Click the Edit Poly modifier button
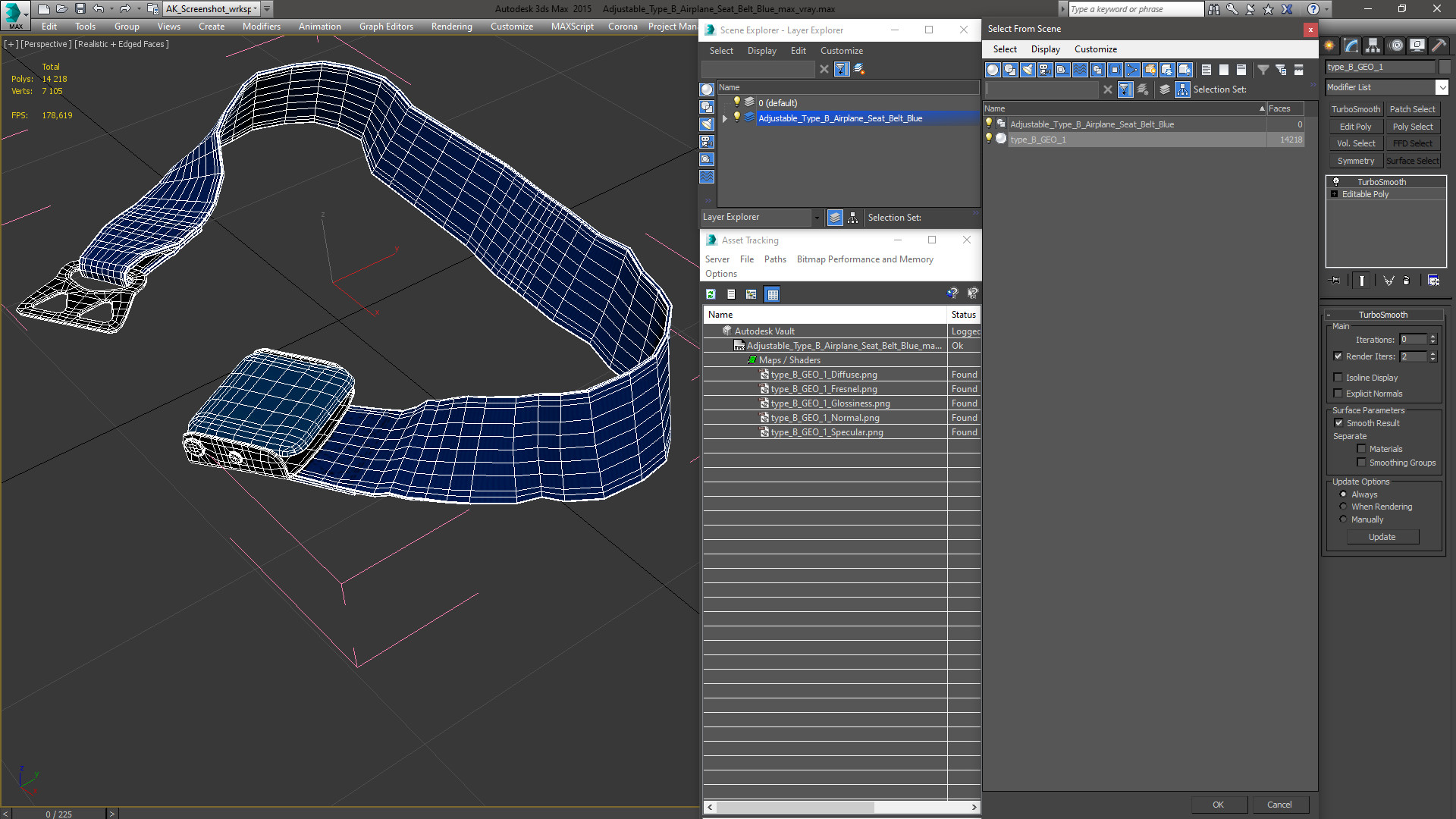1456x819 pixels. [x=1356, y=127]
